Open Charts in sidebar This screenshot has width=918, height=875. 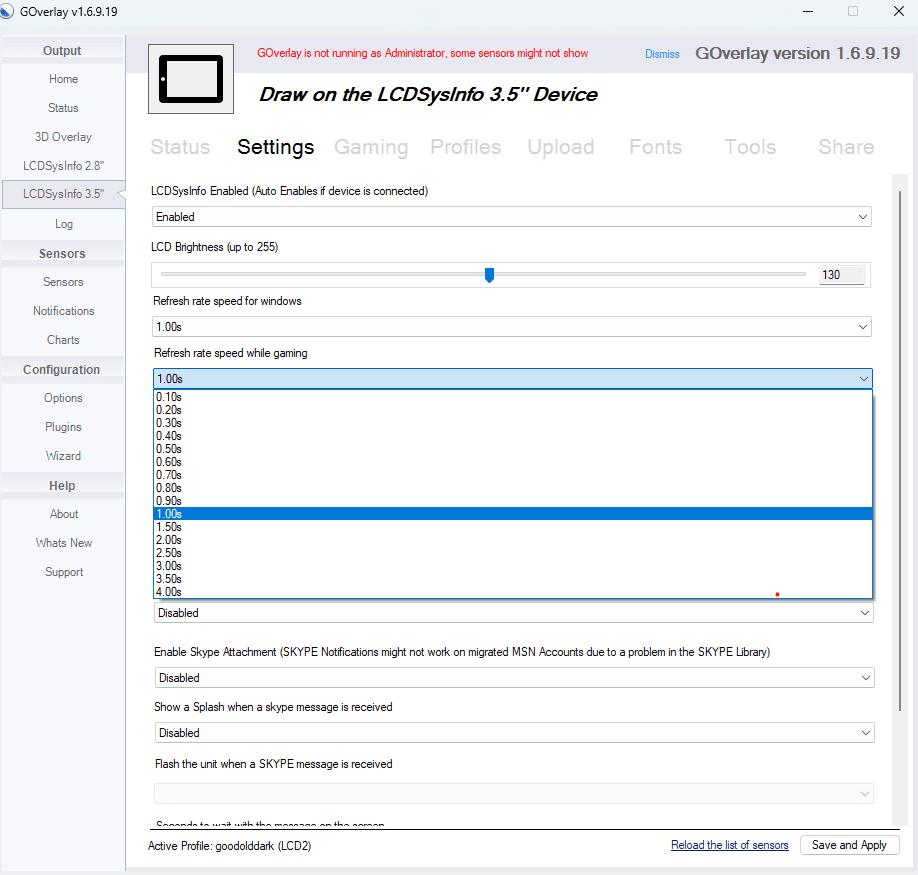pyautogui.click(x=63, y=340)
